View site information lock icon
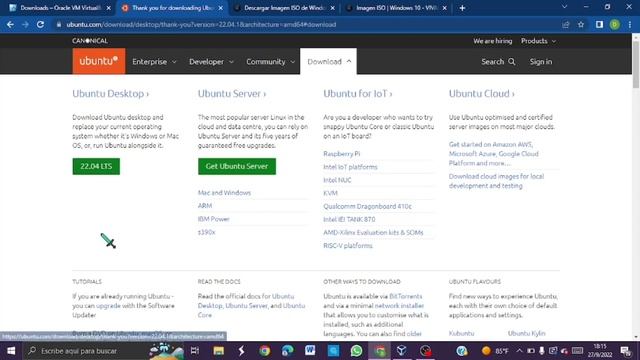This screenshot has width=640, height=360. tap(59, 24)
